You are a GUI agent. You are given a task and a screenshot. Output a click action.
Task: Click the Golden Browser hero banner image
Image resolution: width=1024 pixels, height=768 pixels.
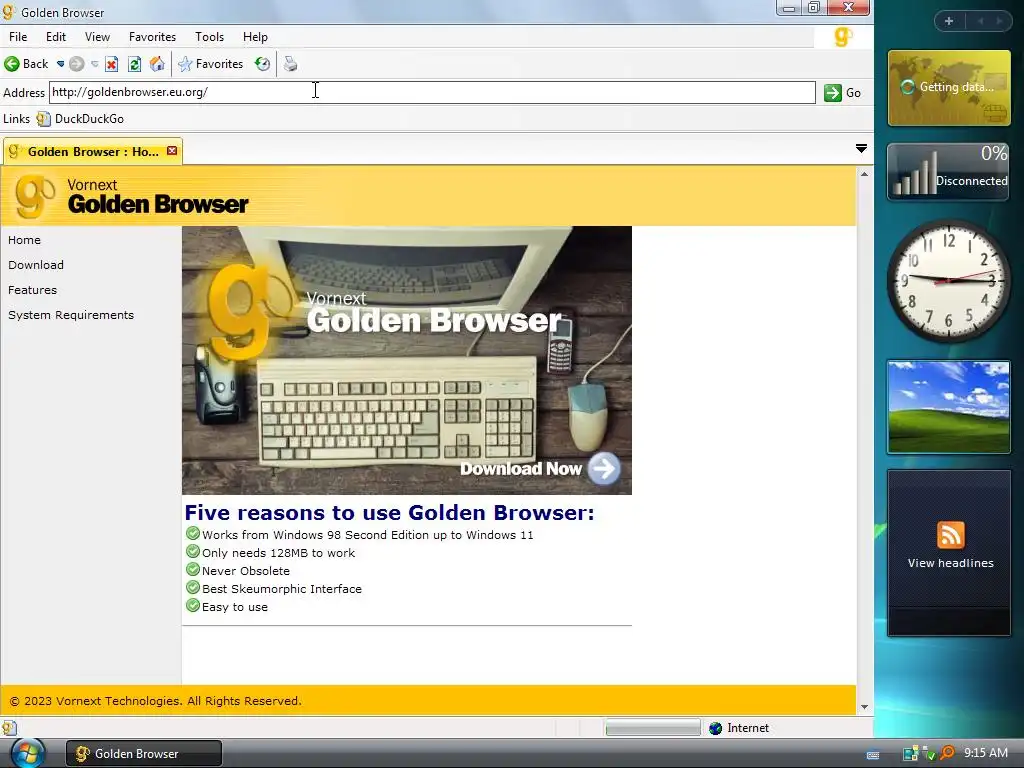click(x=406, y=360)
